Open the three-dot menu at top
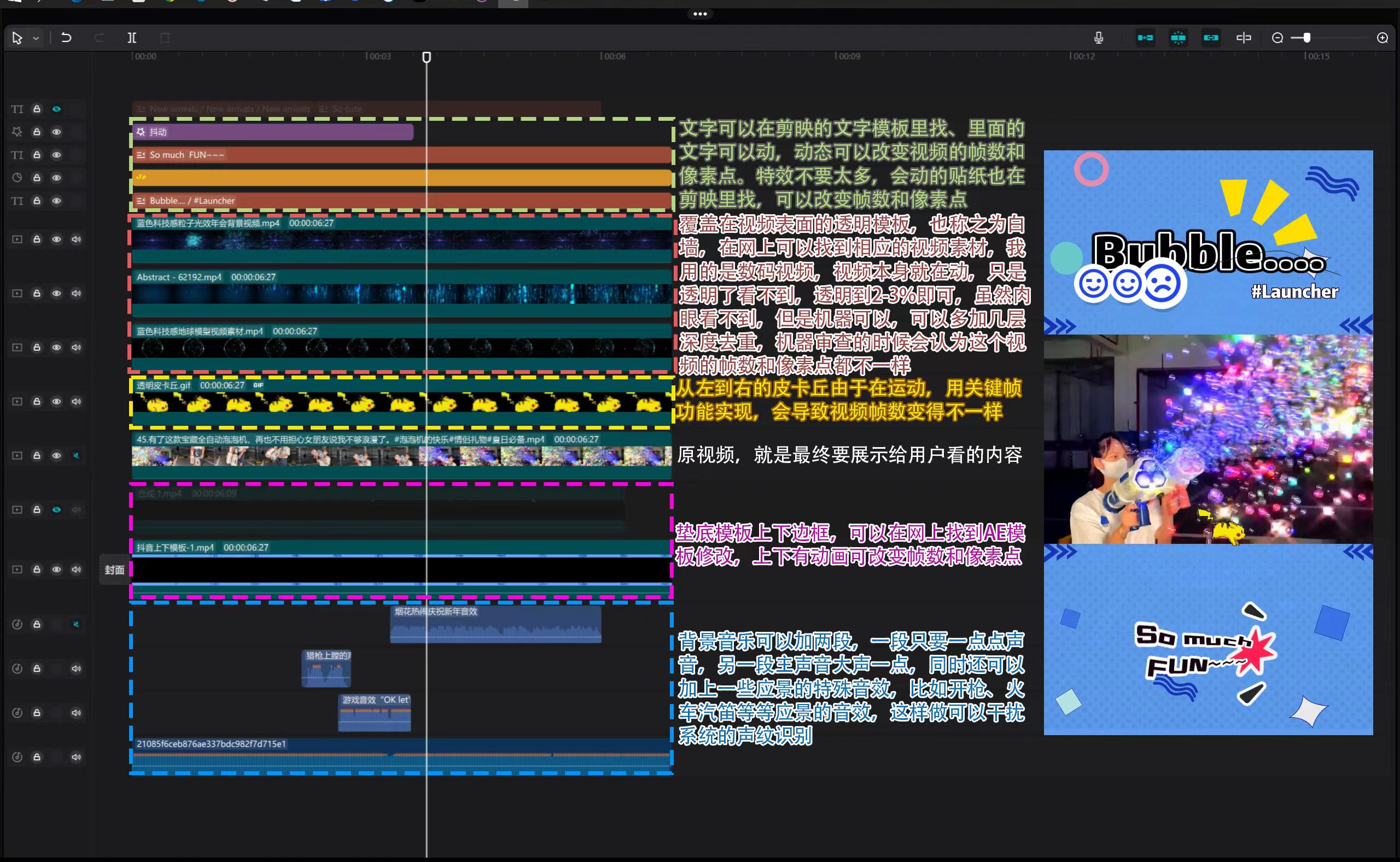The height and width of the screenshot is (862, 1400). tap(701, 14)
